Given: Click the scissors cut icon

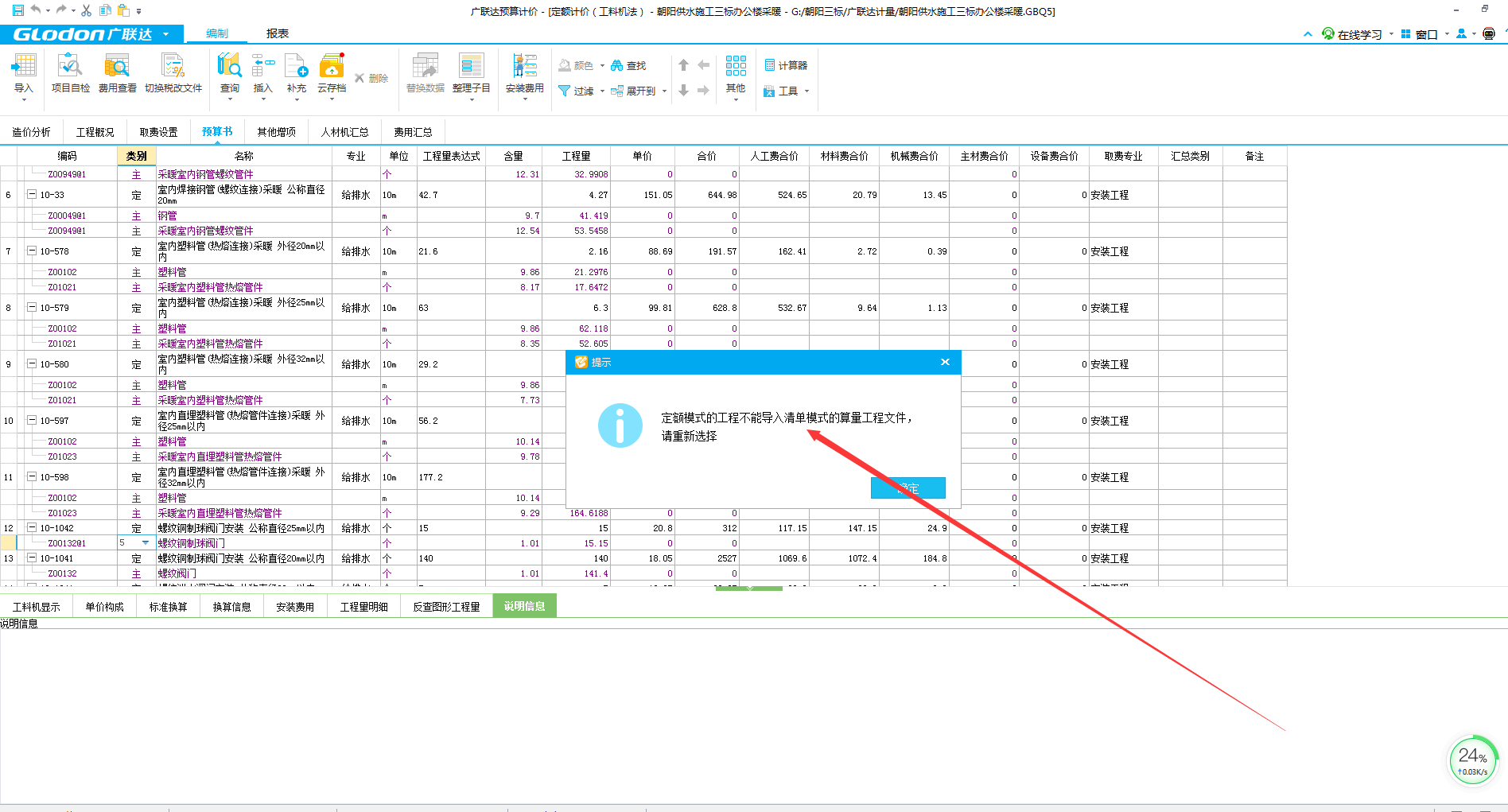Looking at the screenshot, I should pyautogui.click(x=86, y=10).
